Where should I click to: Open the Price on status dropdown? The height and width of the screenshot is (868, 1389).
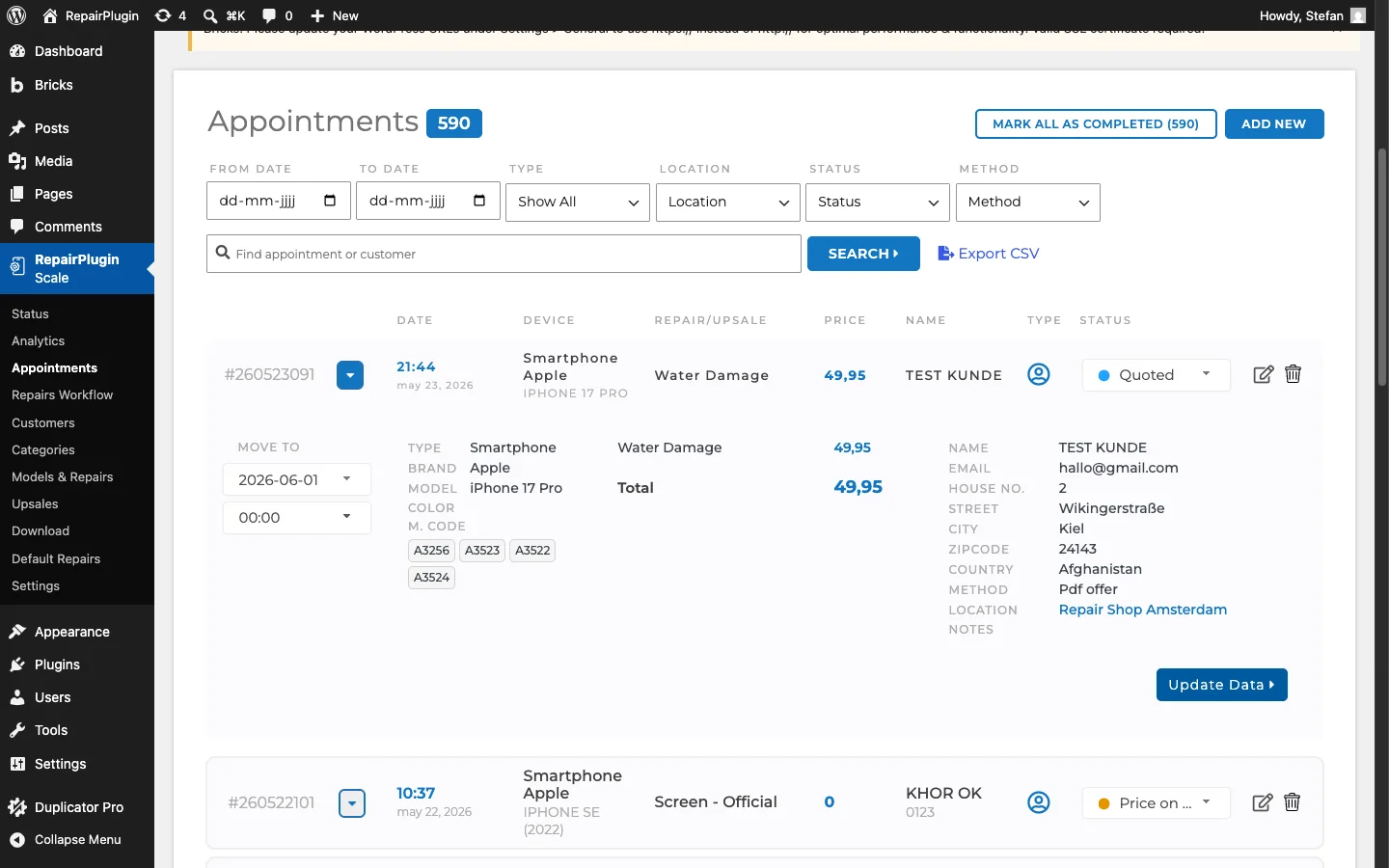[x=1157, y=803]
